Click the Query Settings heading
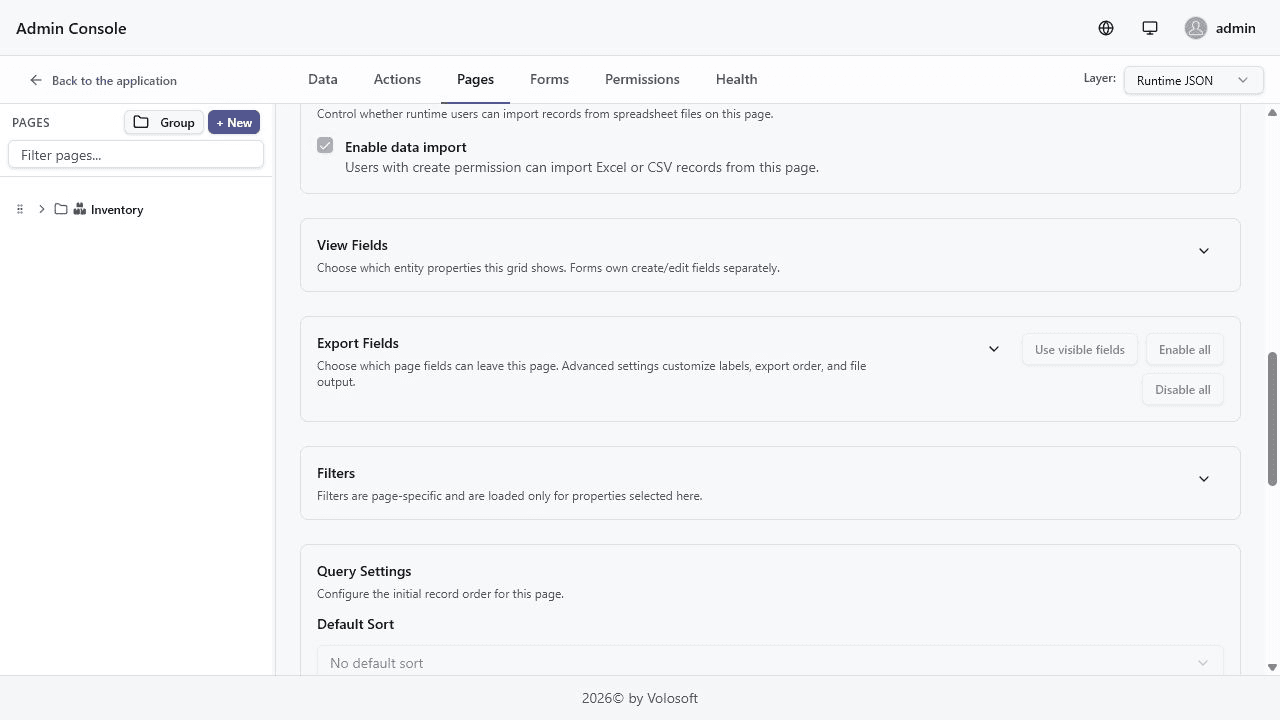This screenshot has height=720, width=1280. pos(364,571)
